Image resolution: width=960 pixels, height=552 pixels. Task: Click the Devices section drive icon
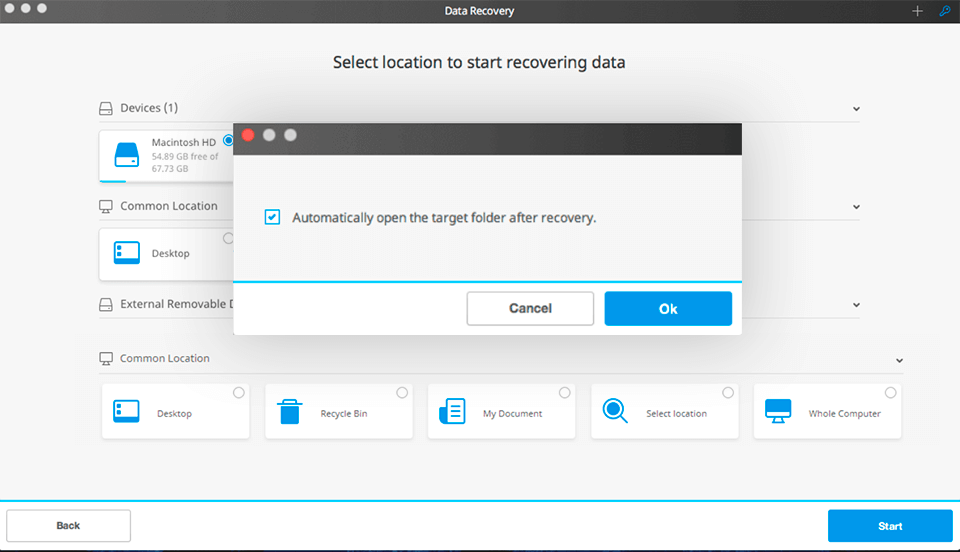click(x=106, y=108)
